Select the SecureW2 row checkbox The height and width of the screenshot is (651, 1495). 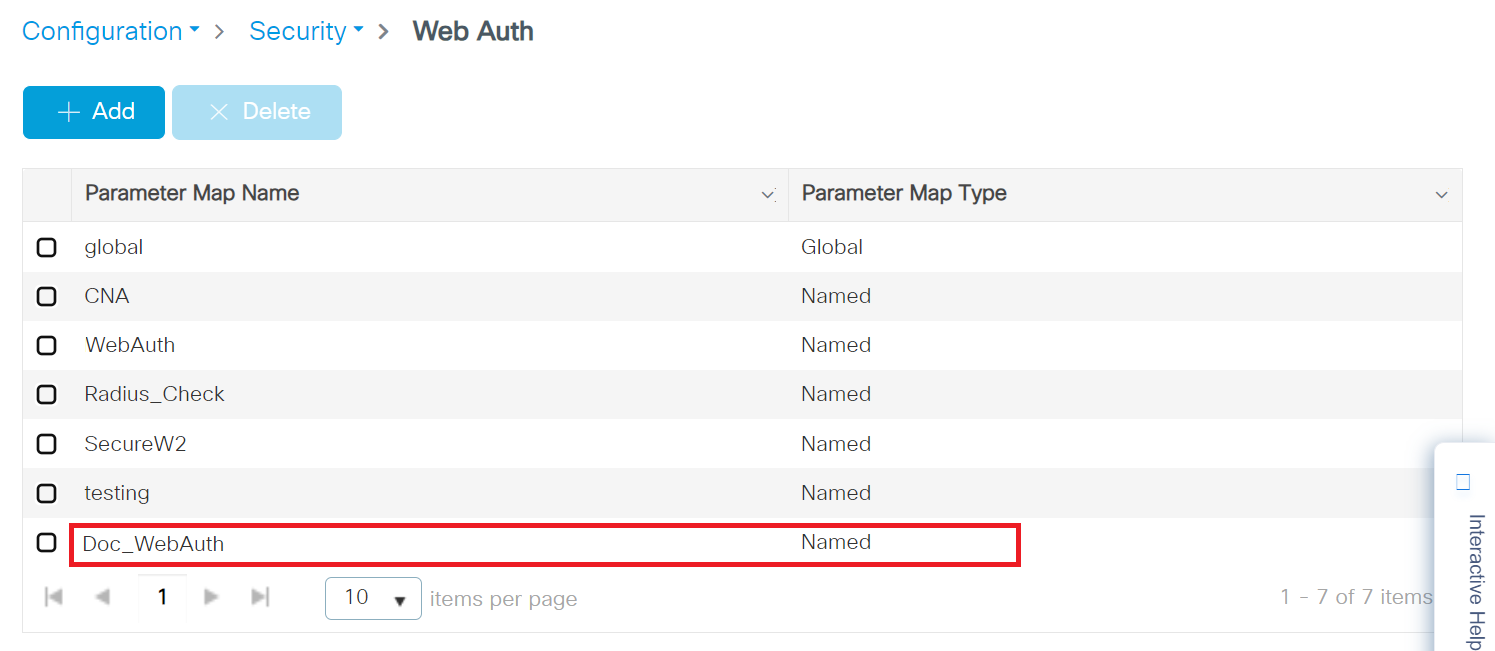(x=47, y=444)
